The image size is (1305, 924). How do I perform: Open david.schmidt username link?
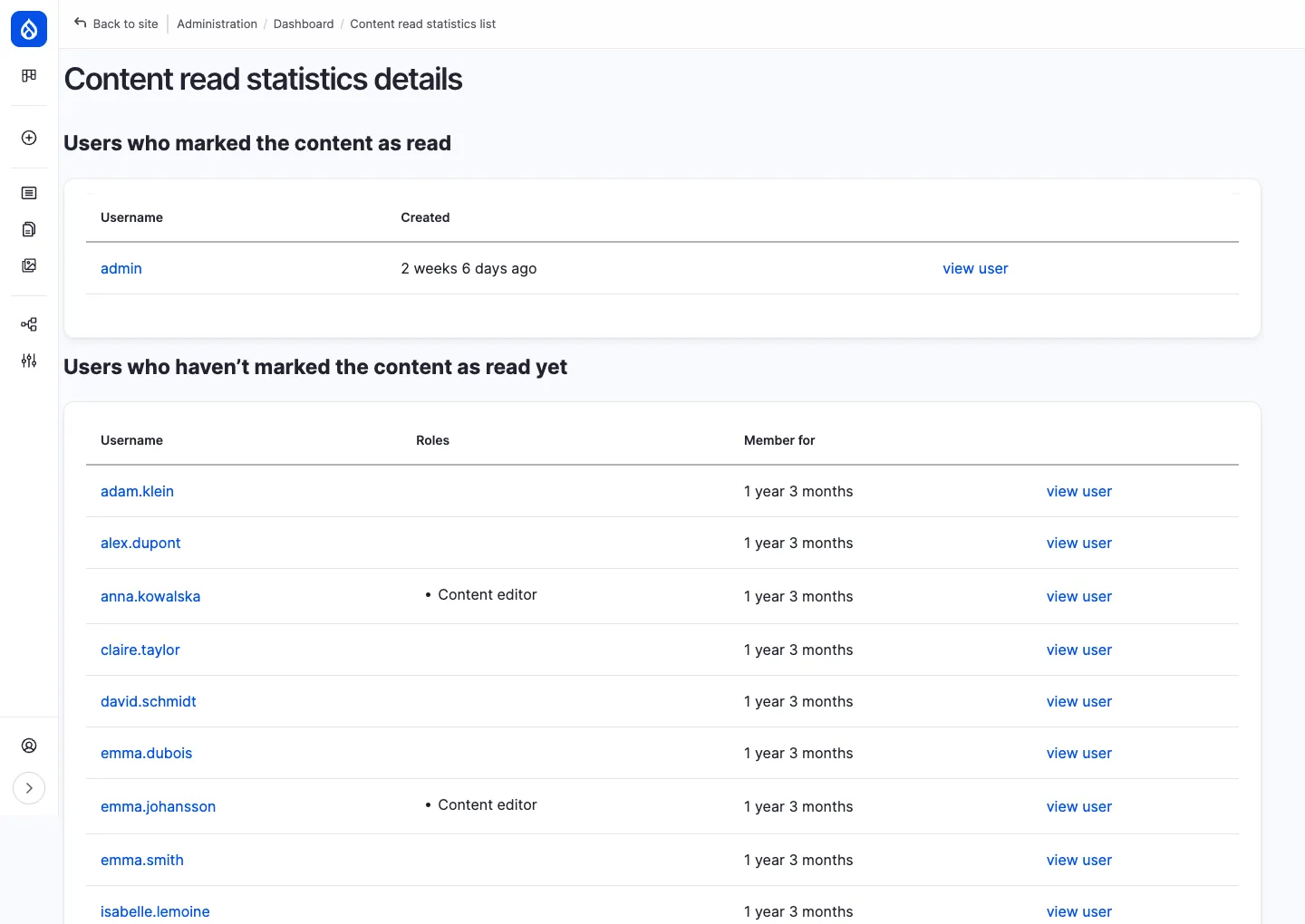(149, 701)
